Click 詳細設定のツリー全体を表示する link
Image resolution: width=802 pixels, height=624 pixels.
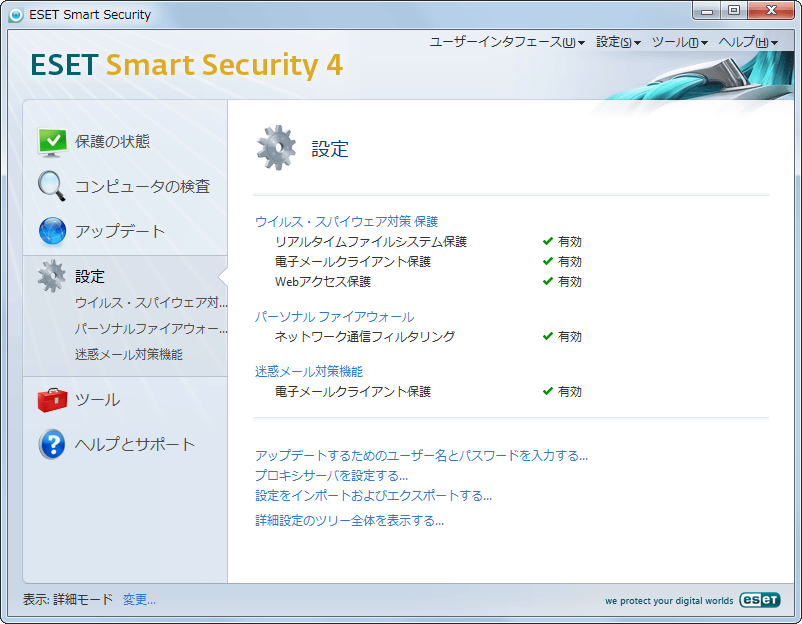click(349, 520)
